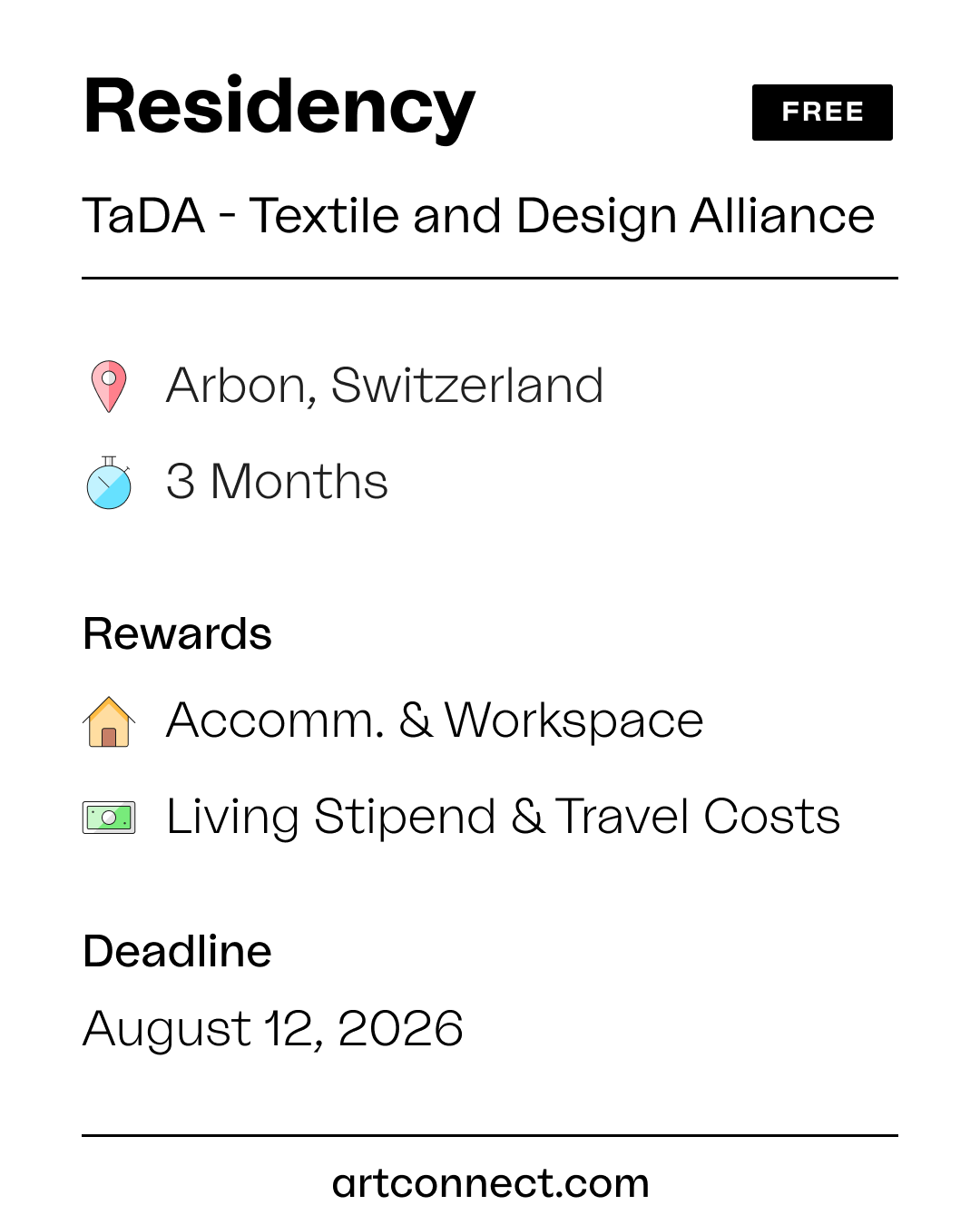Click the 3 Months duration text

pos(277,482)
